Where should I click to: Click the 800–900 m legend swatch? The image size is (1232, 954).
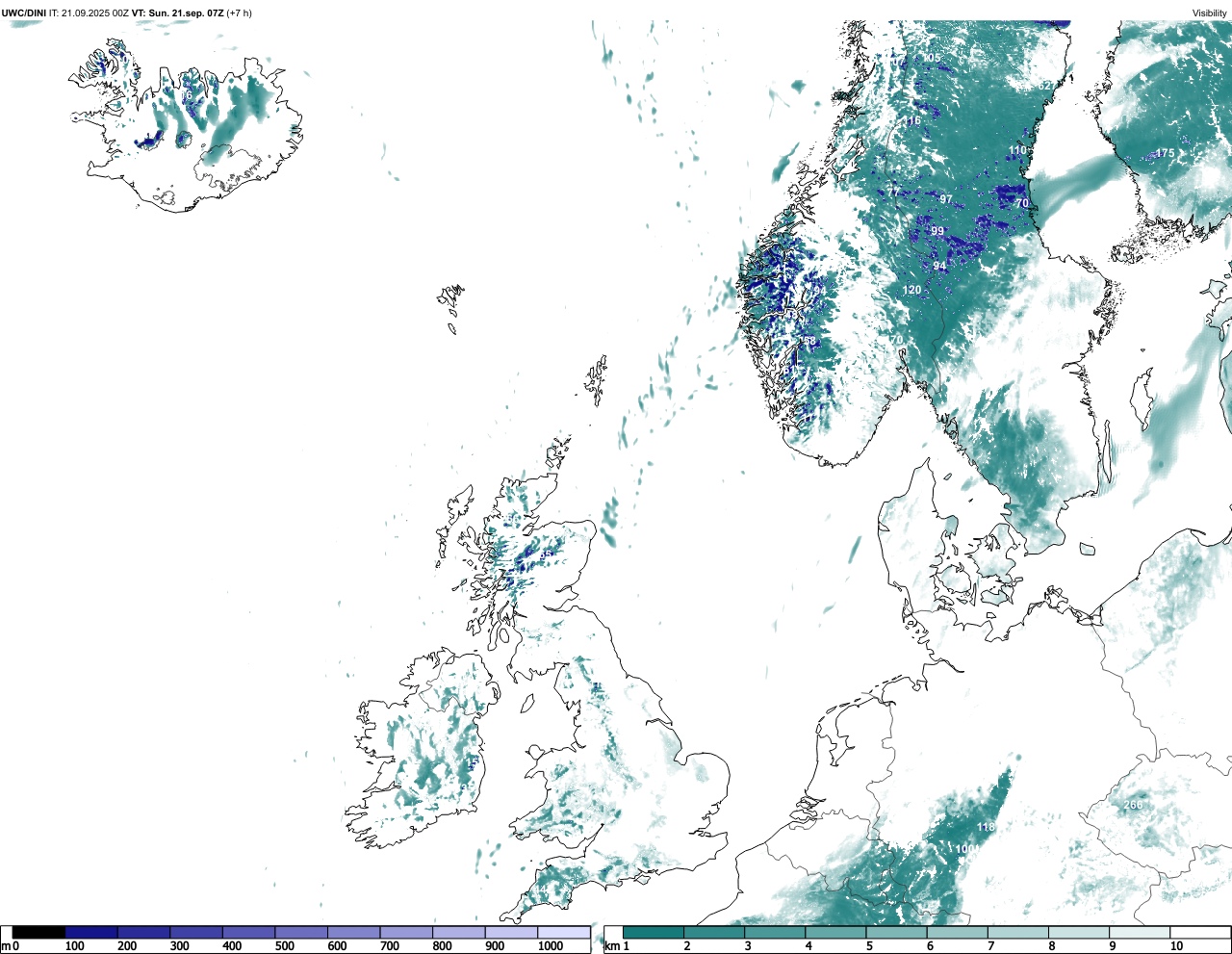[x=458, y=933]
